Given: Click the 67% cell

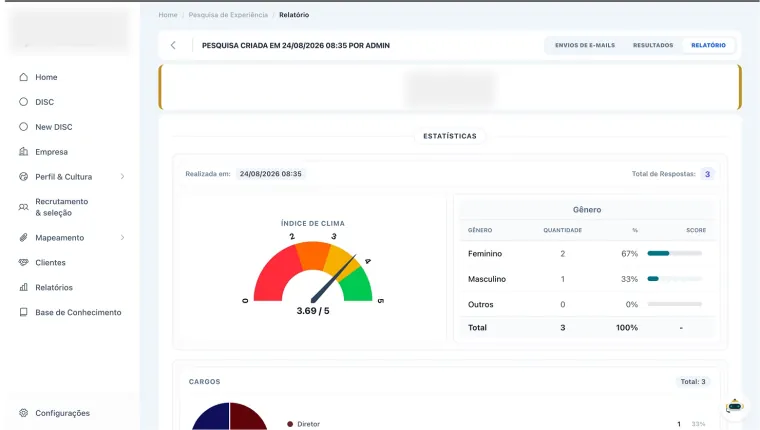Looking at the screenshot, I should click(629, 254).
